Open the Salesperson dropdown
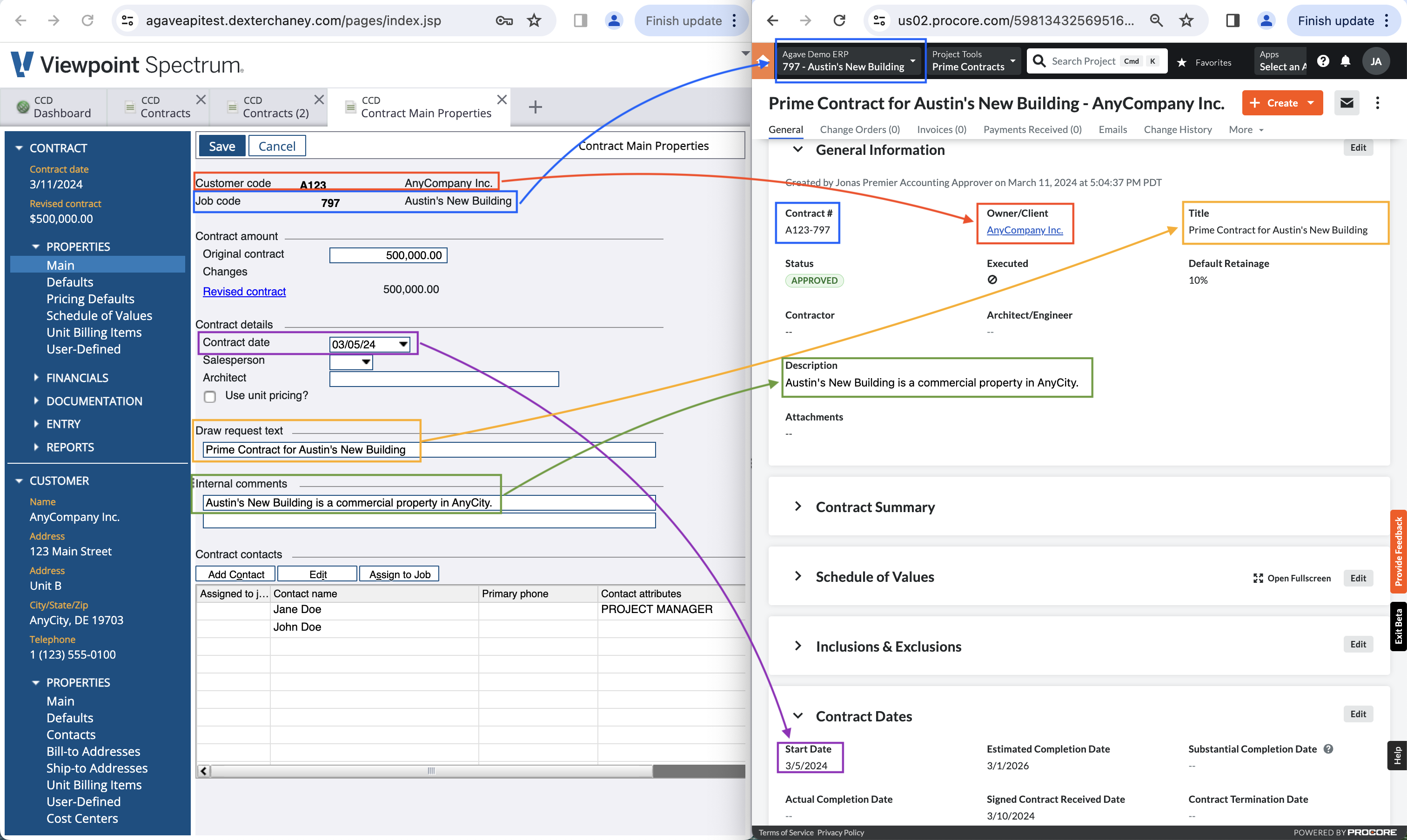The height and width of the screenshot is (840, 1407). (366, 362)
